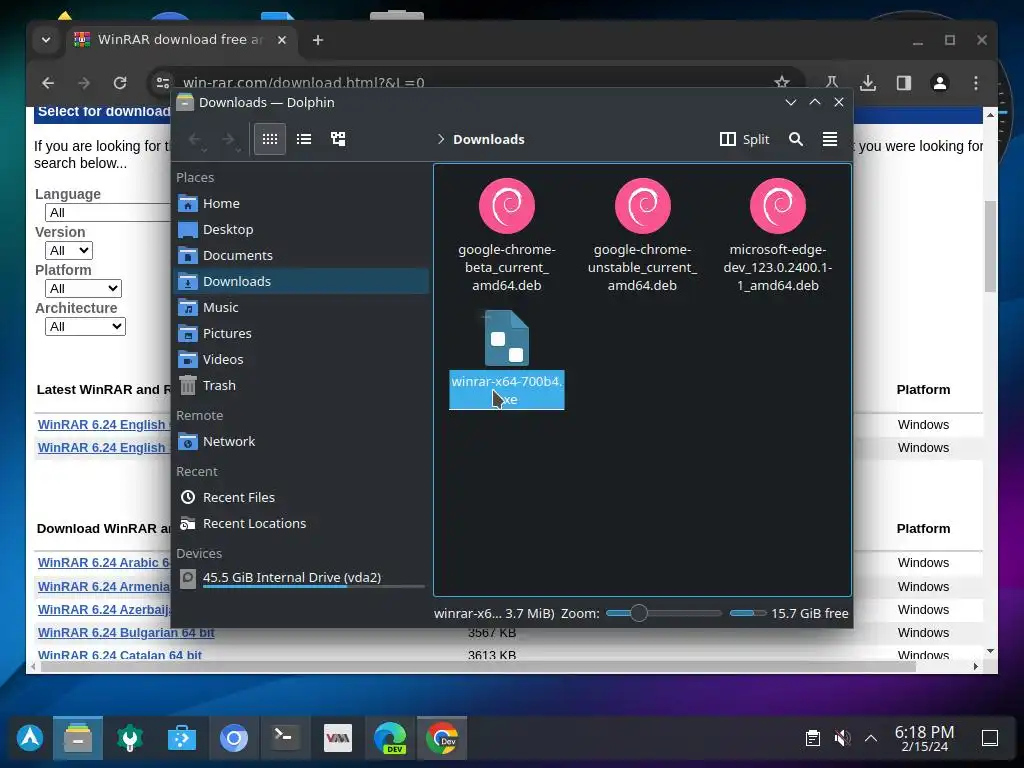Open Music in Places sidebar
The image size is (1024, 768).
coord(302,307)
